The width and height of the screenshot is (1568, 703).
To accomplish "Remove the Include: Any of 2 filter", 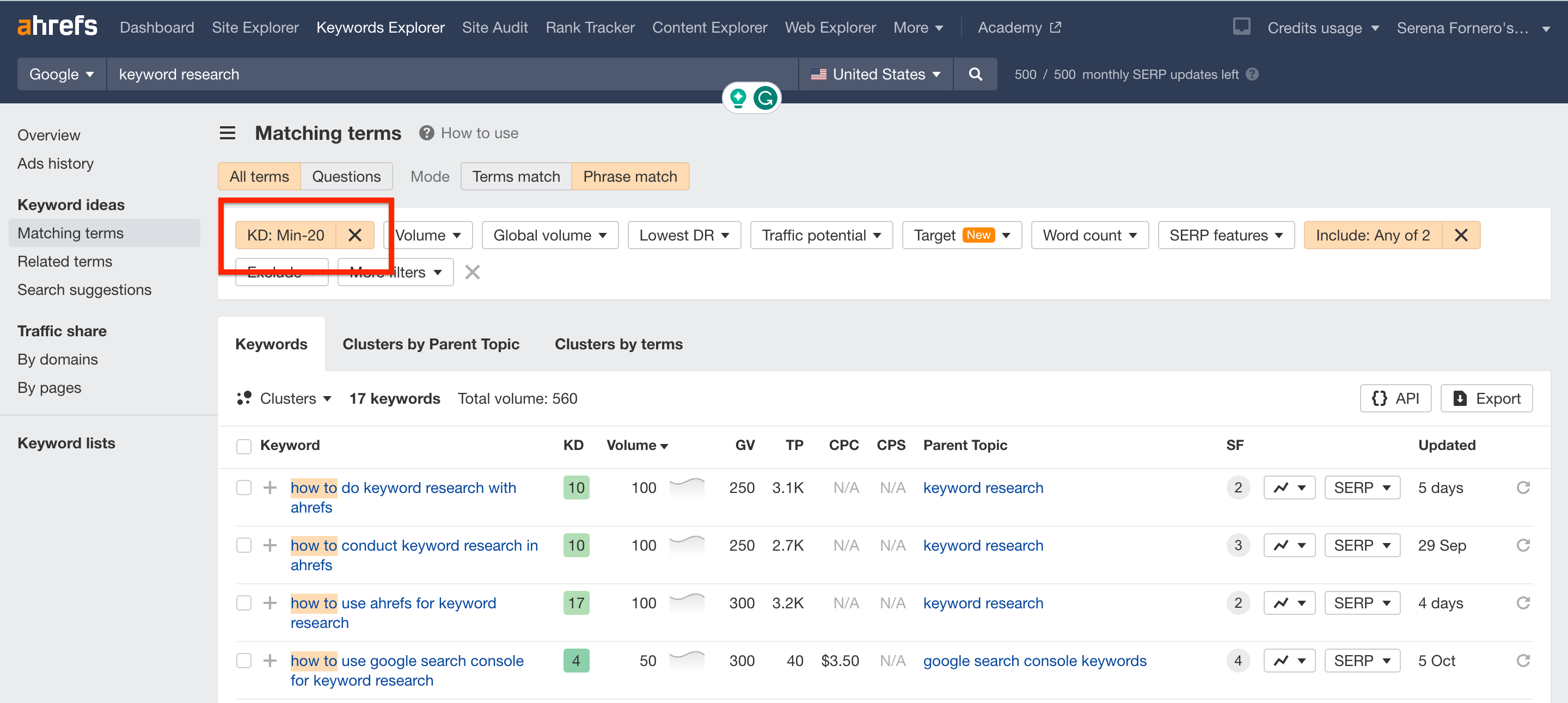I will 1460,236.
